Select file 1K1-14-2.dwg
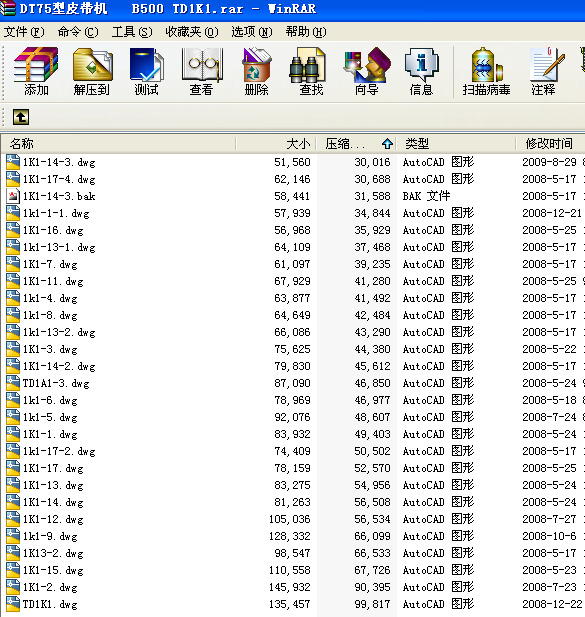585x617 pixels. click(59, 366)
